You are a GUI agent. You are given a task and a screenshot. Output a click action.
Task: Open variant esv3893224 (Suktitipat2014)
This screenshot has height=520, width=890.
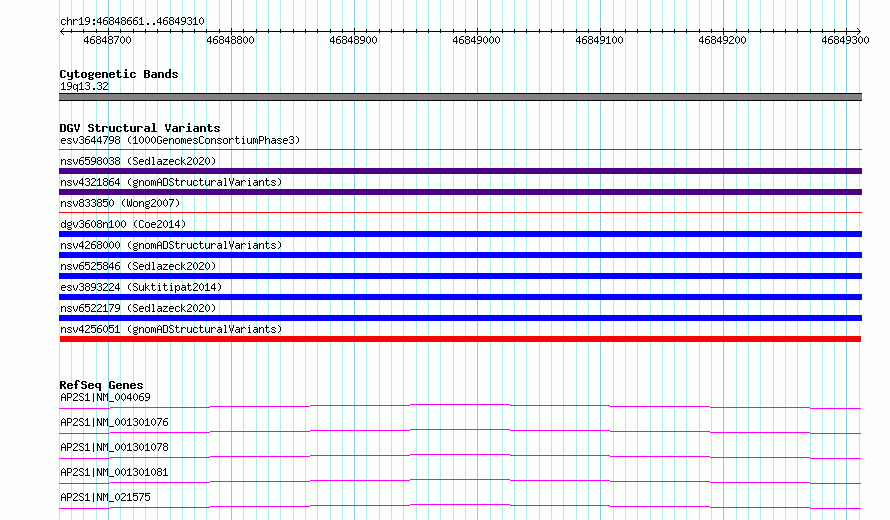(x=141, y=287)
